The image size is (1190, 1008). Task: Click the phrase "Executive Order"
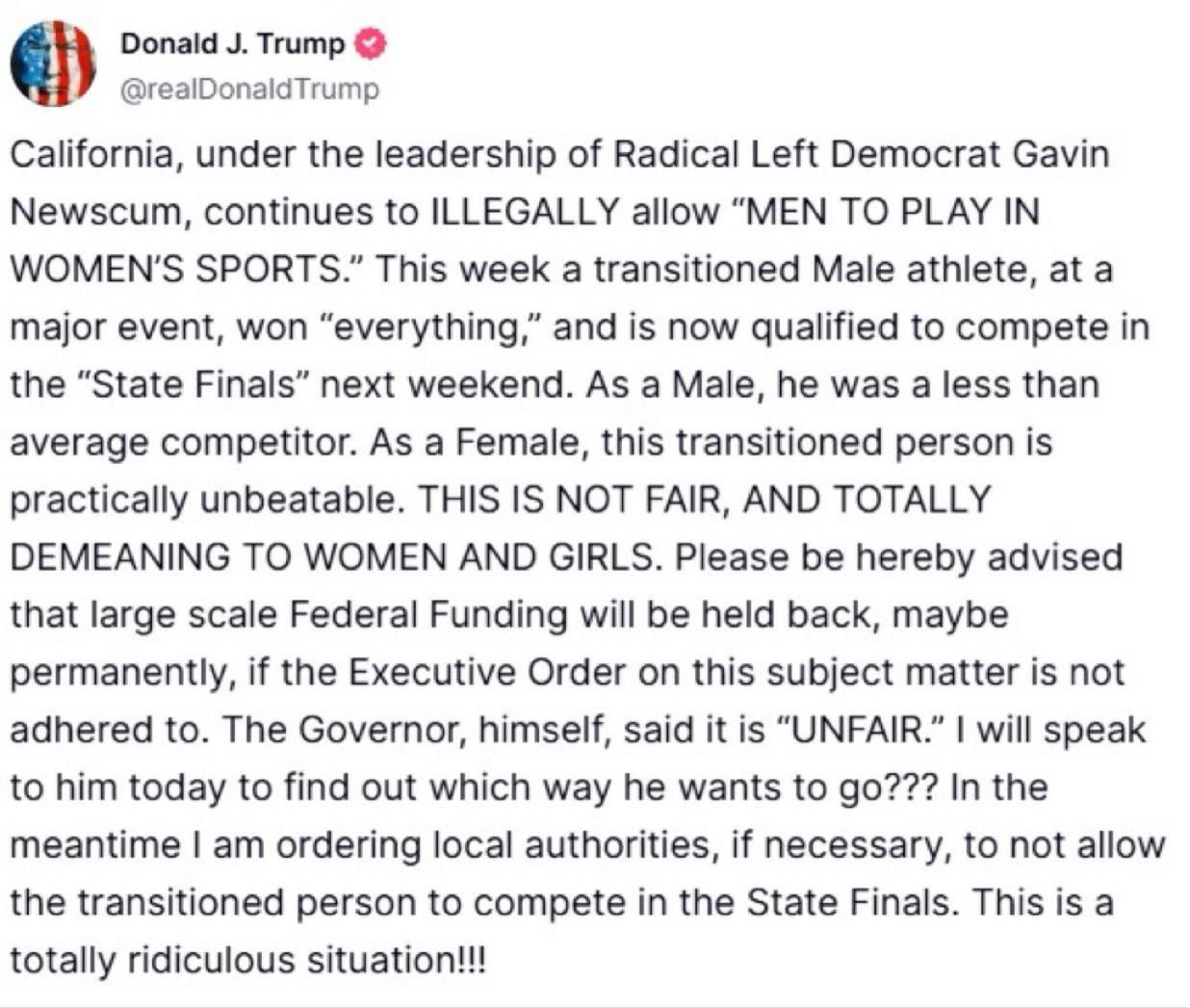(486, 672)
